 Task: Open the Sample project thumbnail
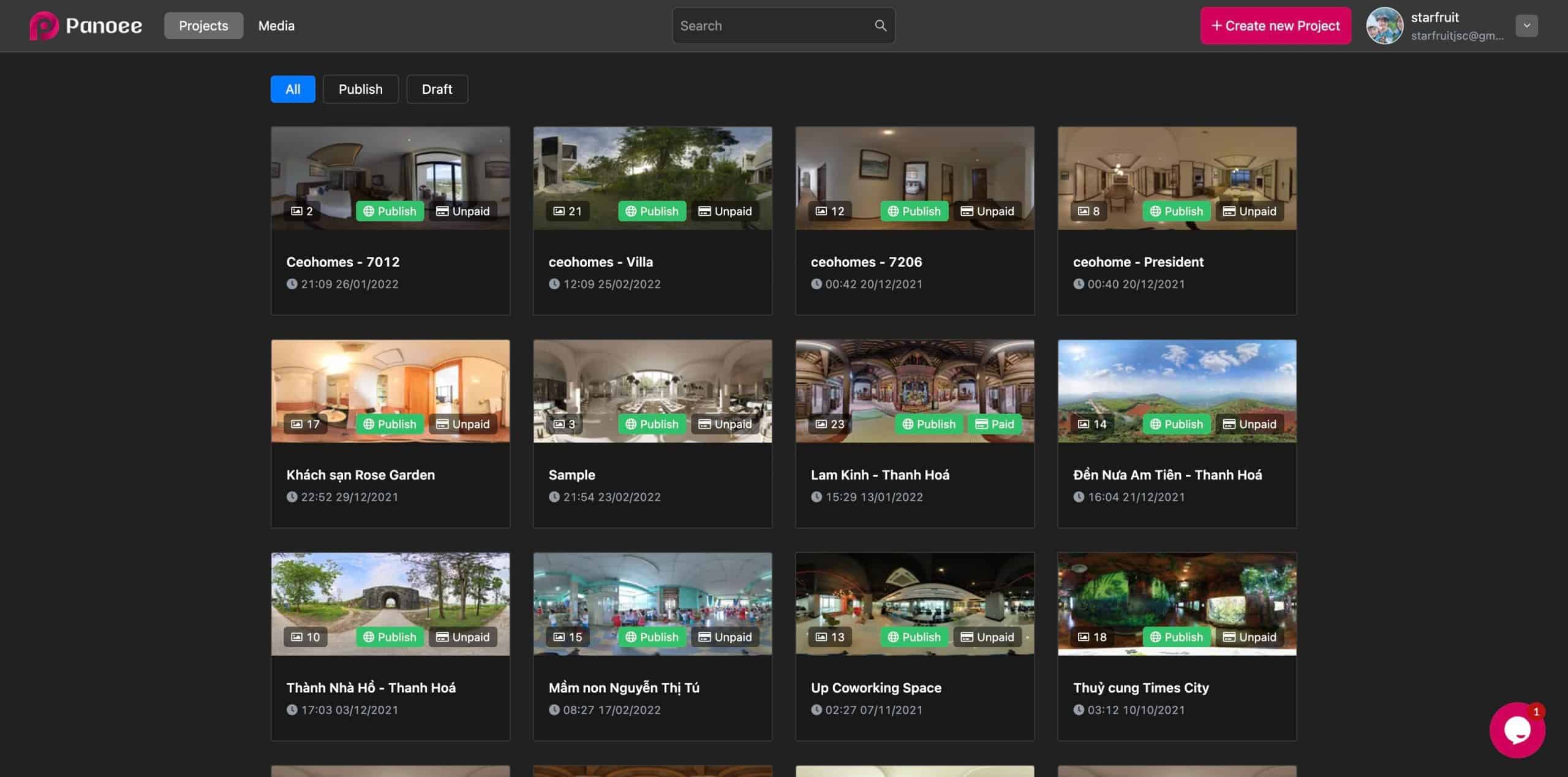click(652, 380)
